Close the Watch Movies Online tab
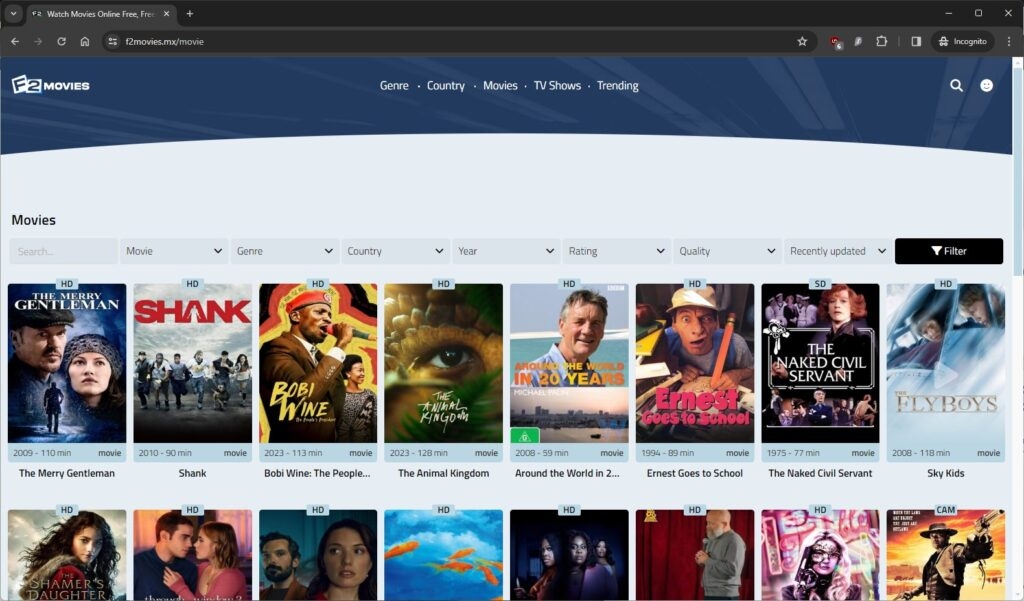This screenshot has width=1024, height=601. point(167,13)
